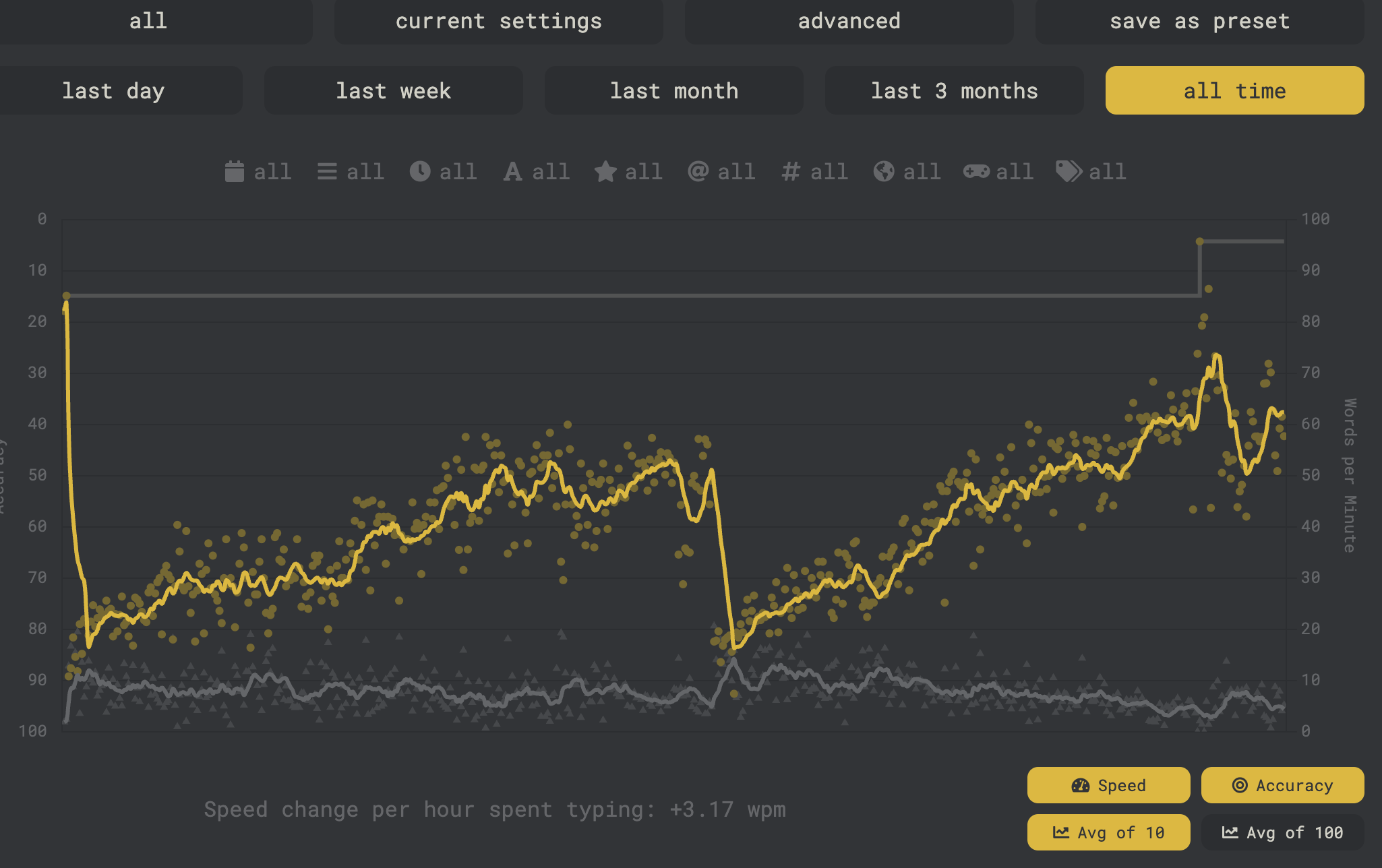Toggle the Accuracy line display
Image resolution: width=1382 pixels, height=868 pixels.
[1282, 785]
